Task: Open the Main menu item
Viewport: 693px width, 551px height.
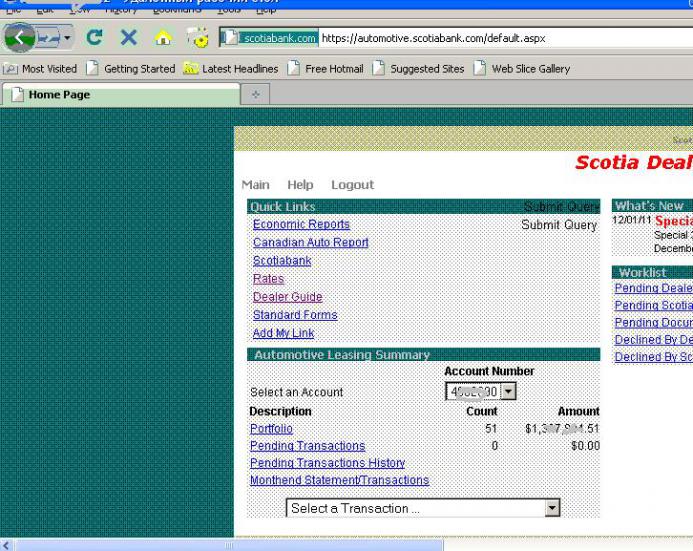Action: 255,185
